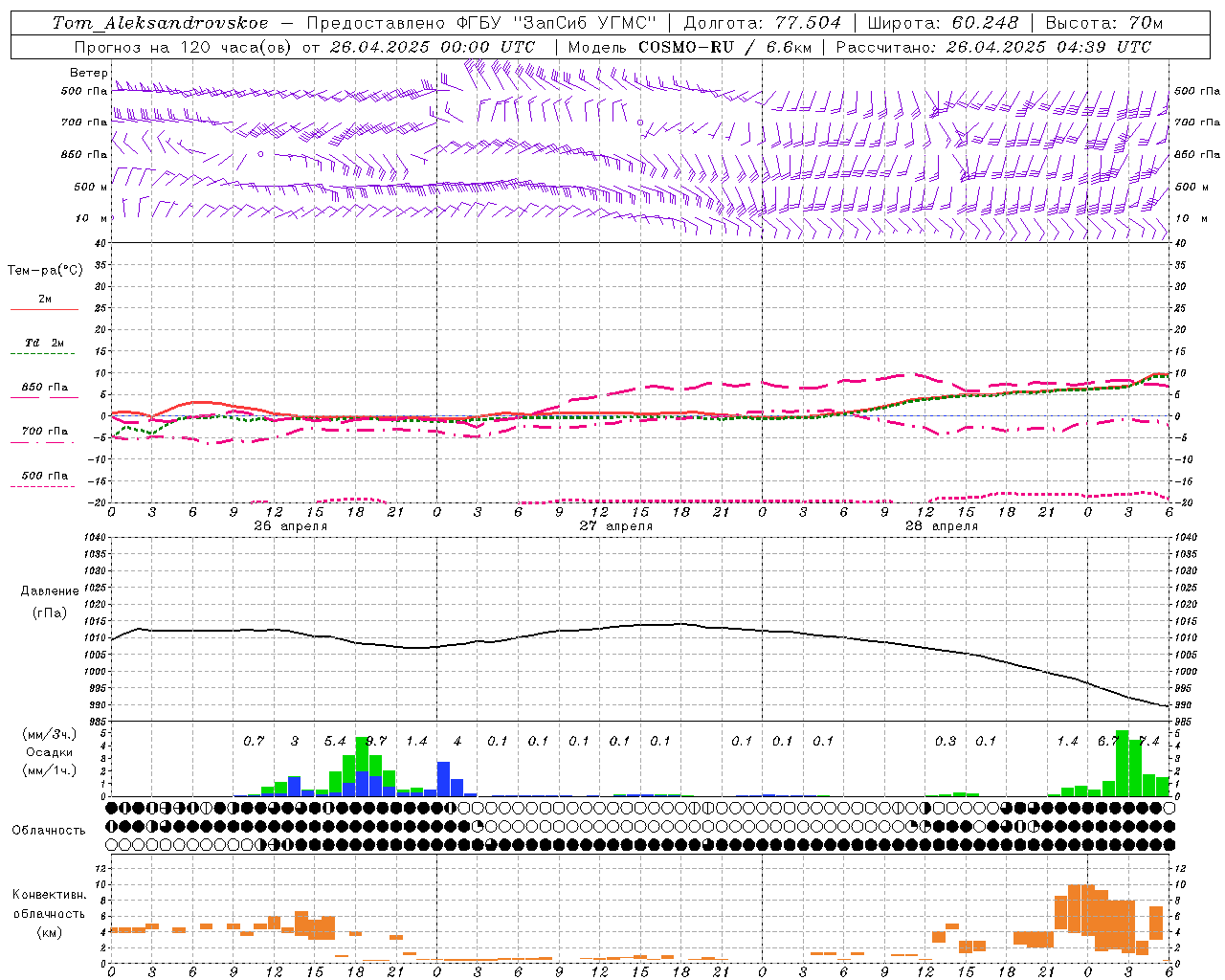Click the 'Td 2м' dew point legend

point(45,343)
